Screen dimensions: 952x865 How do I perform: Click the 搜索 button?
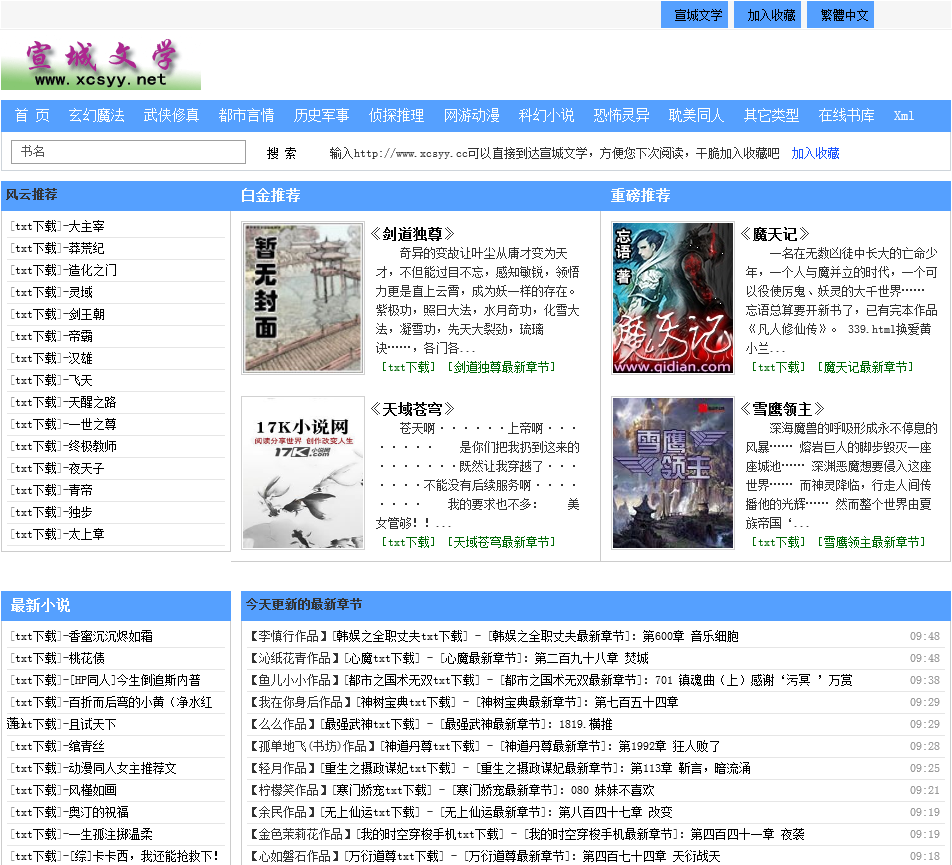[x=282, y=153]
